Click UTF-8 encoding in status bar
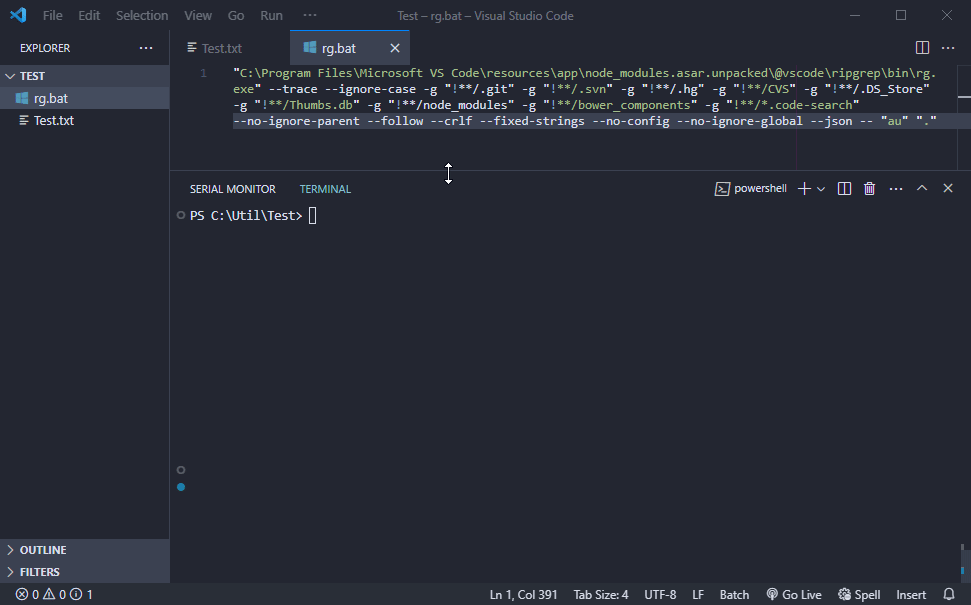971x605 pixels. [660, 594]
